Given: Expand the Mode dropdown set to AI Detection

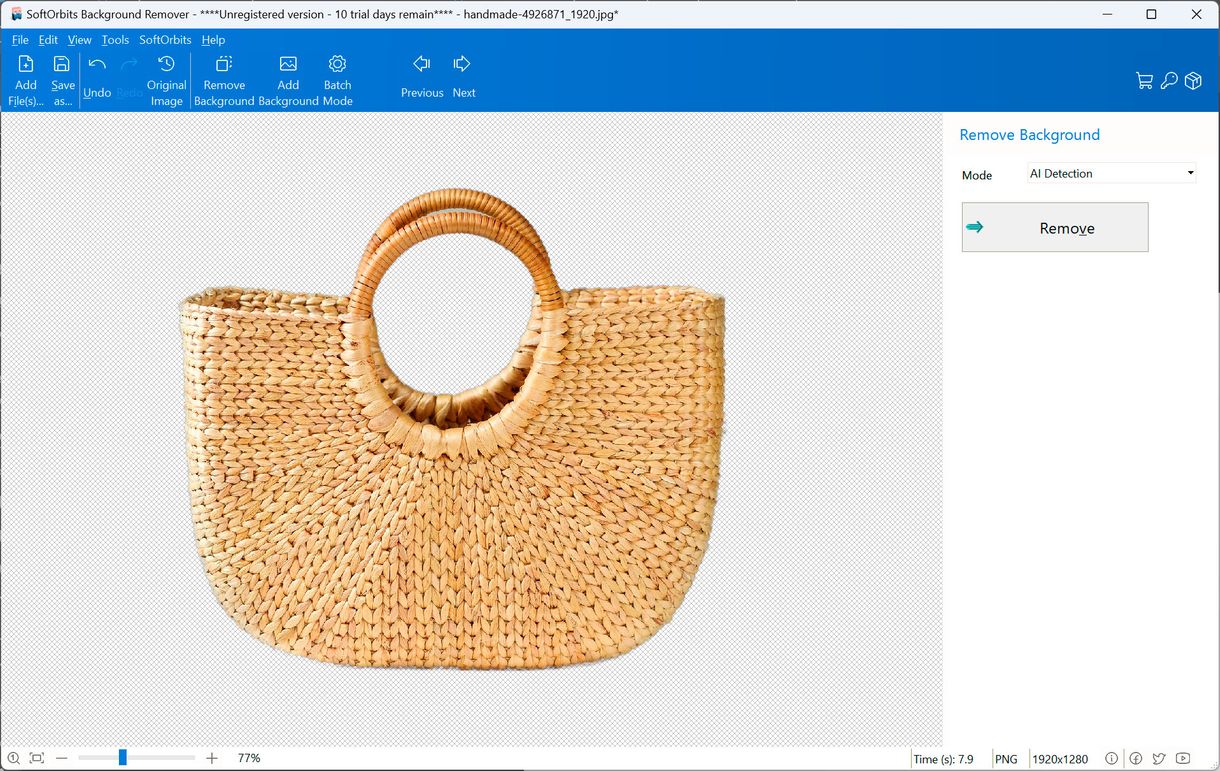Looking at the screenshot, I should [1112, 173].
